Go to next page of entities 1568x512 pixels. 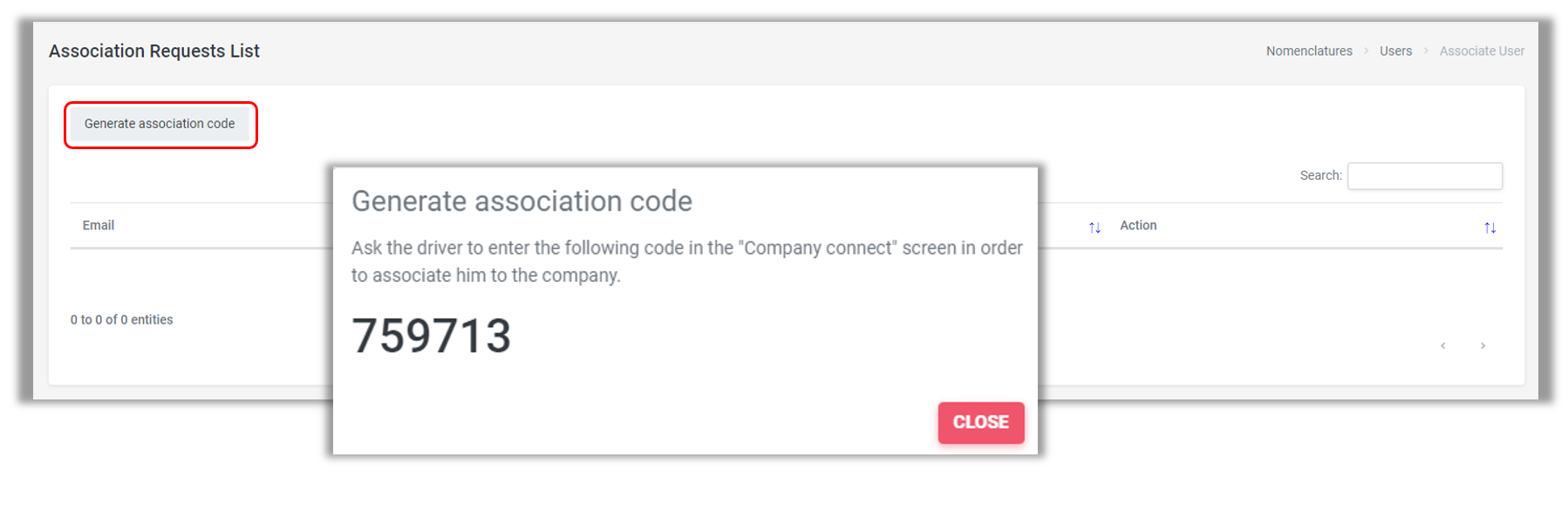[x=1483, y=345]
